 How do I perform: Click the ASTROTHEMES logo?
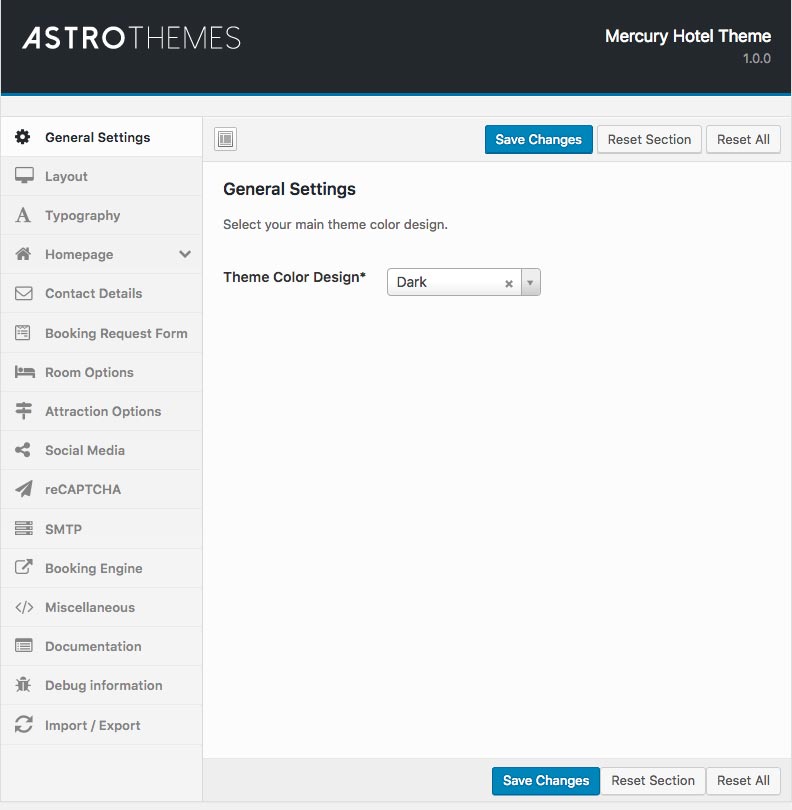tap(131, 38)
